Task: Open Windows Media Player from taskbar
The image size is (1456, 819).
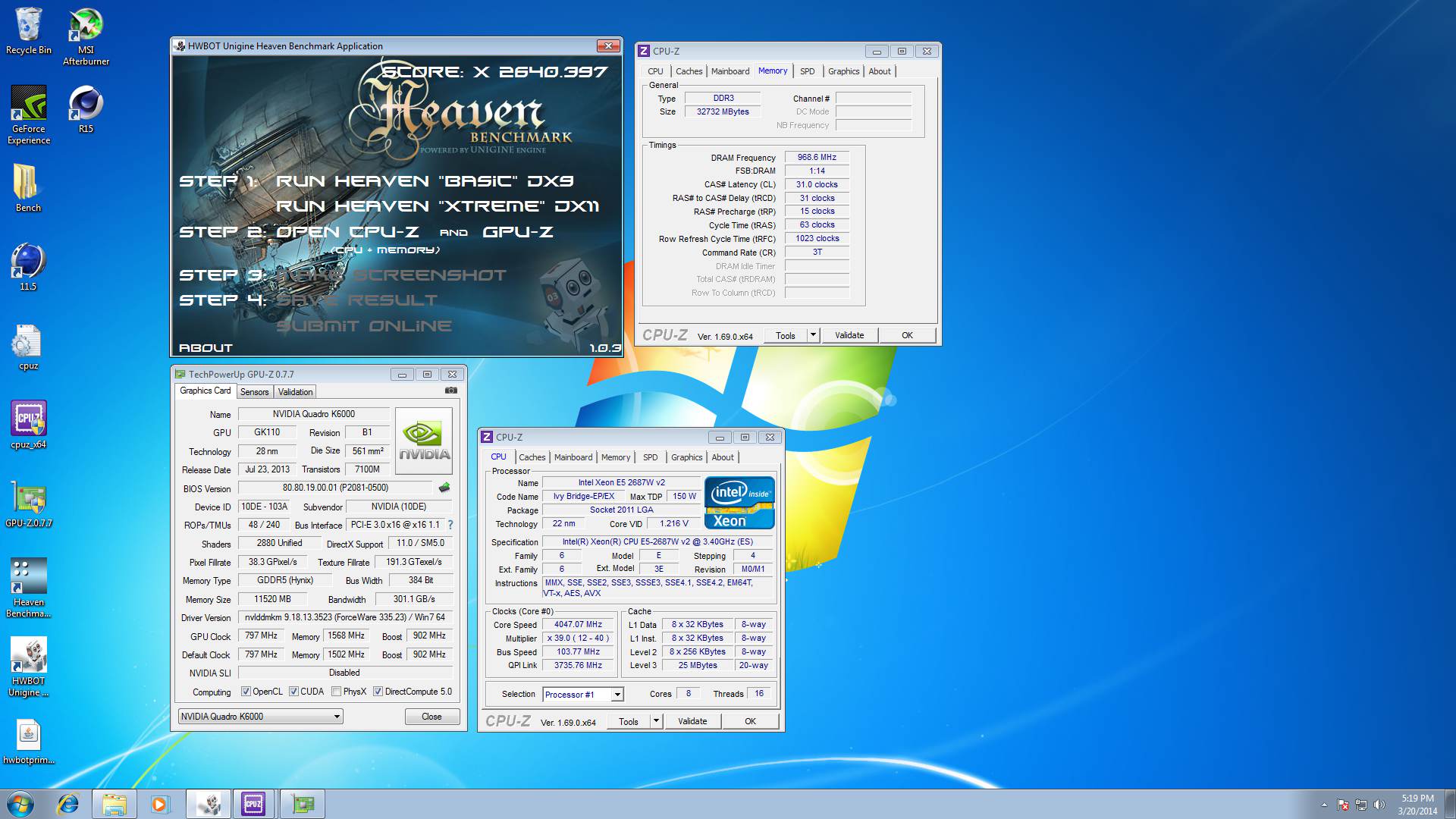Action: pyautogui.click(x=160, y=804)
